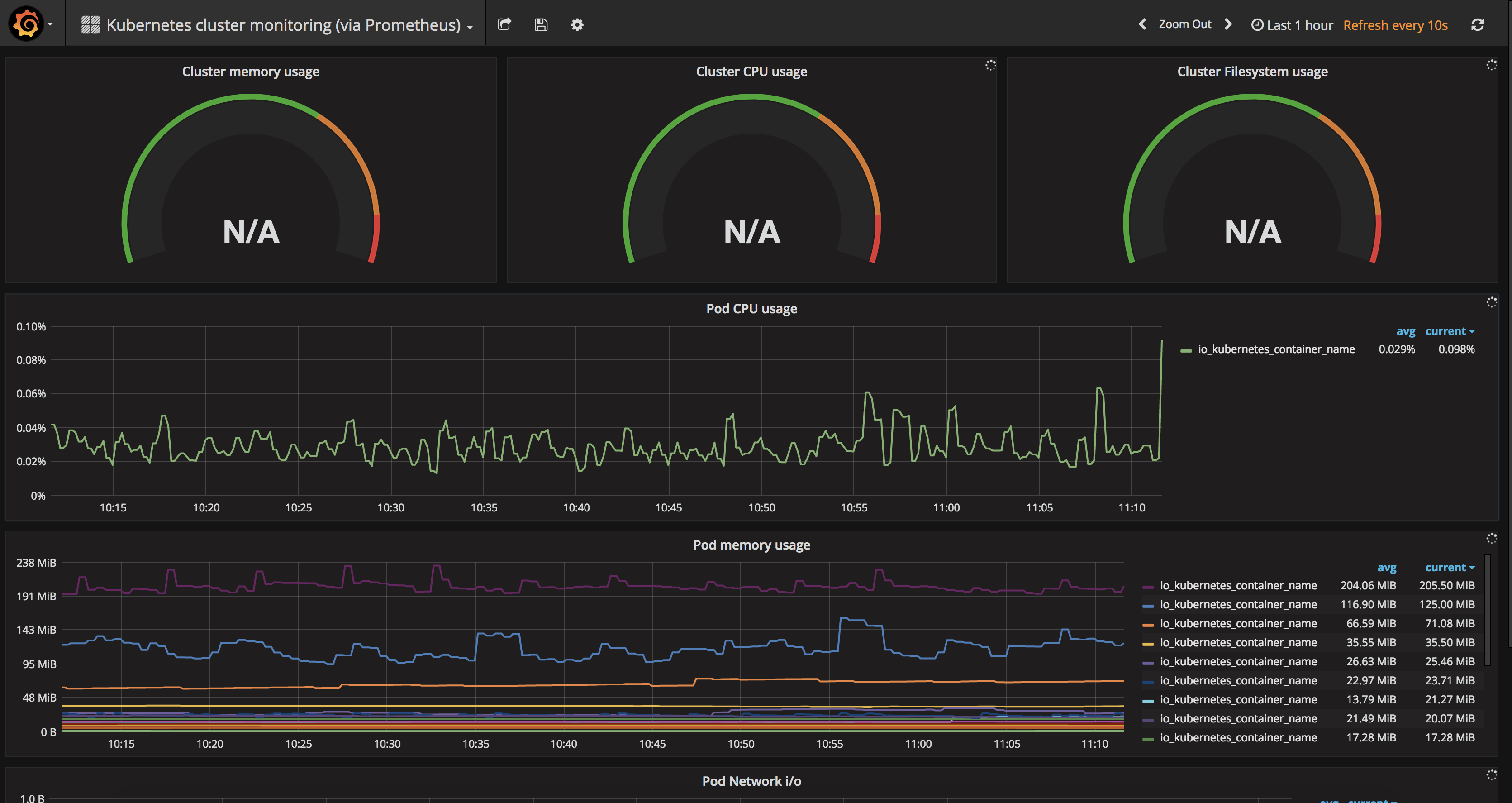The height and width of the screenshot is (803, 1512).
Task: Click the 23.71 MiB current value
Action: pyautogui.click(x=1450, y=680)
